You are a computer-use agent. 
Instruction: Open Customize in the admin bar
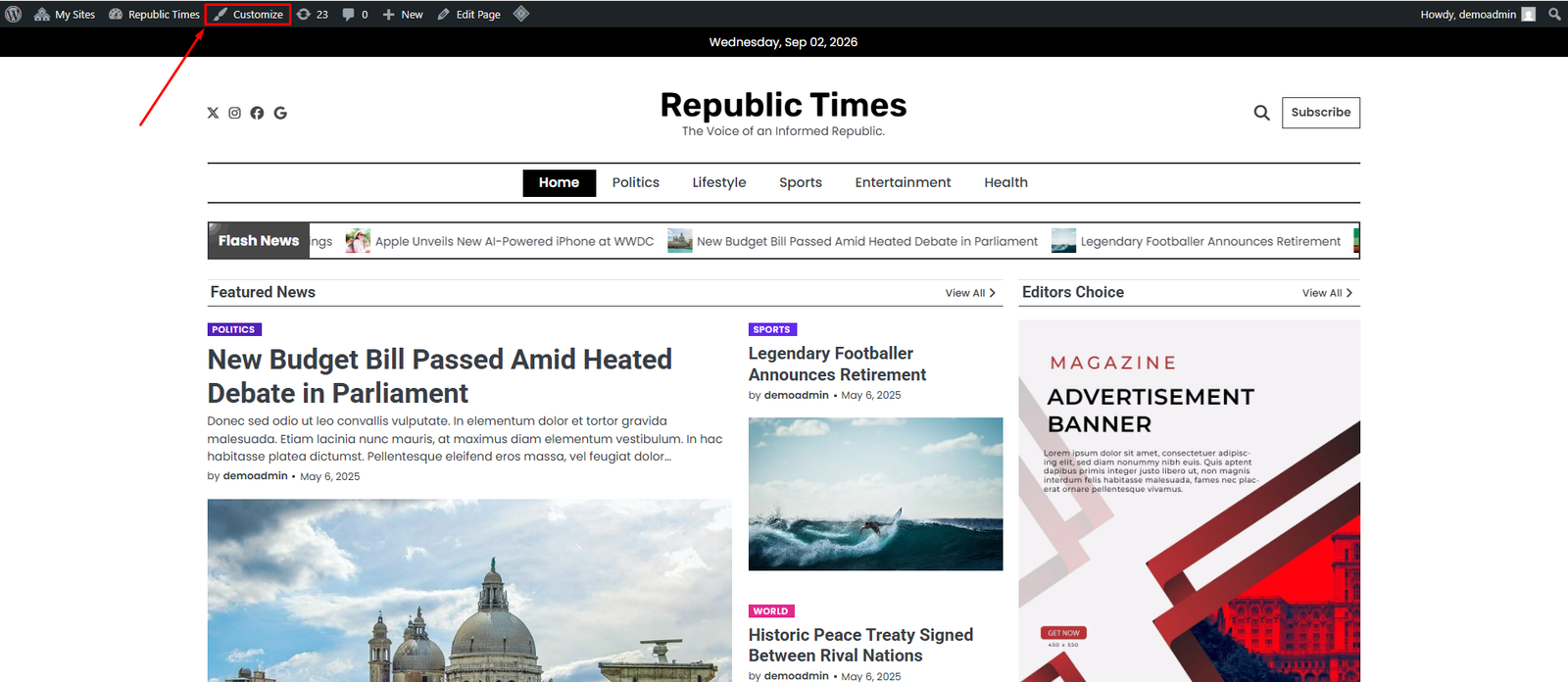(x=249, y=14)
